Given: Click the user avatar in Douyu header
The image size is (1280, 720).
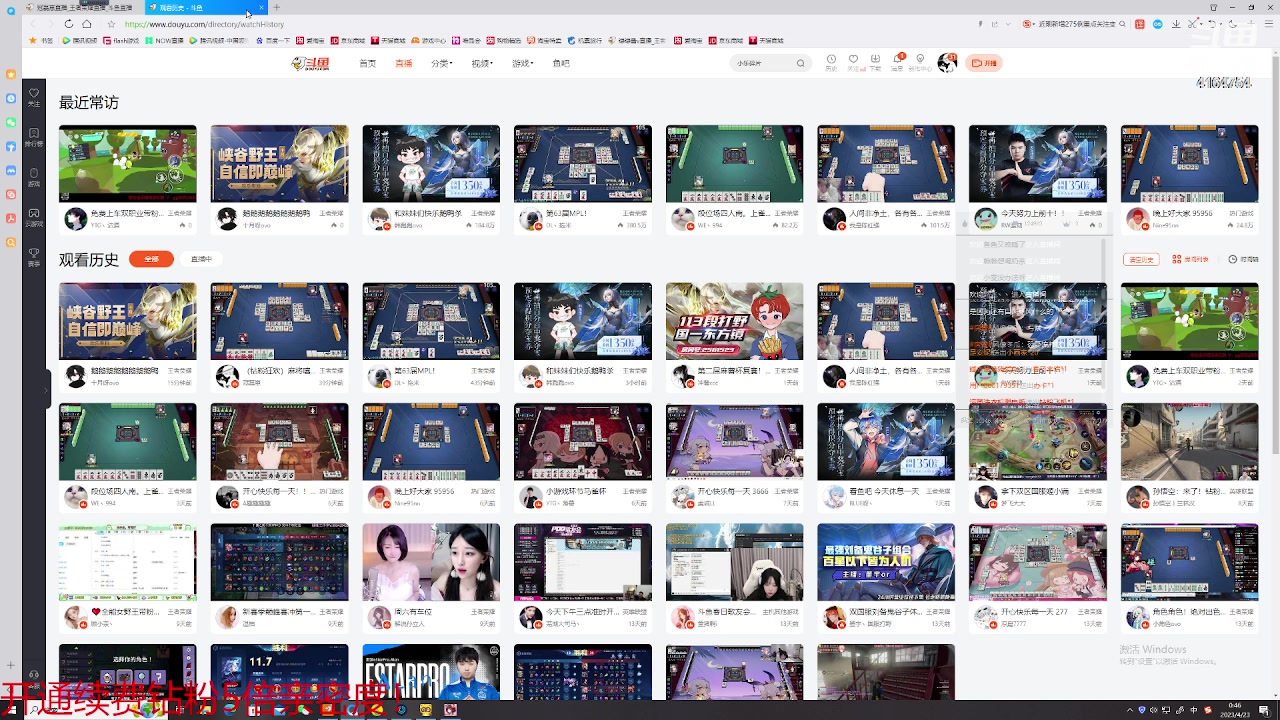Looking at the screenshot, I should [946, 63].
